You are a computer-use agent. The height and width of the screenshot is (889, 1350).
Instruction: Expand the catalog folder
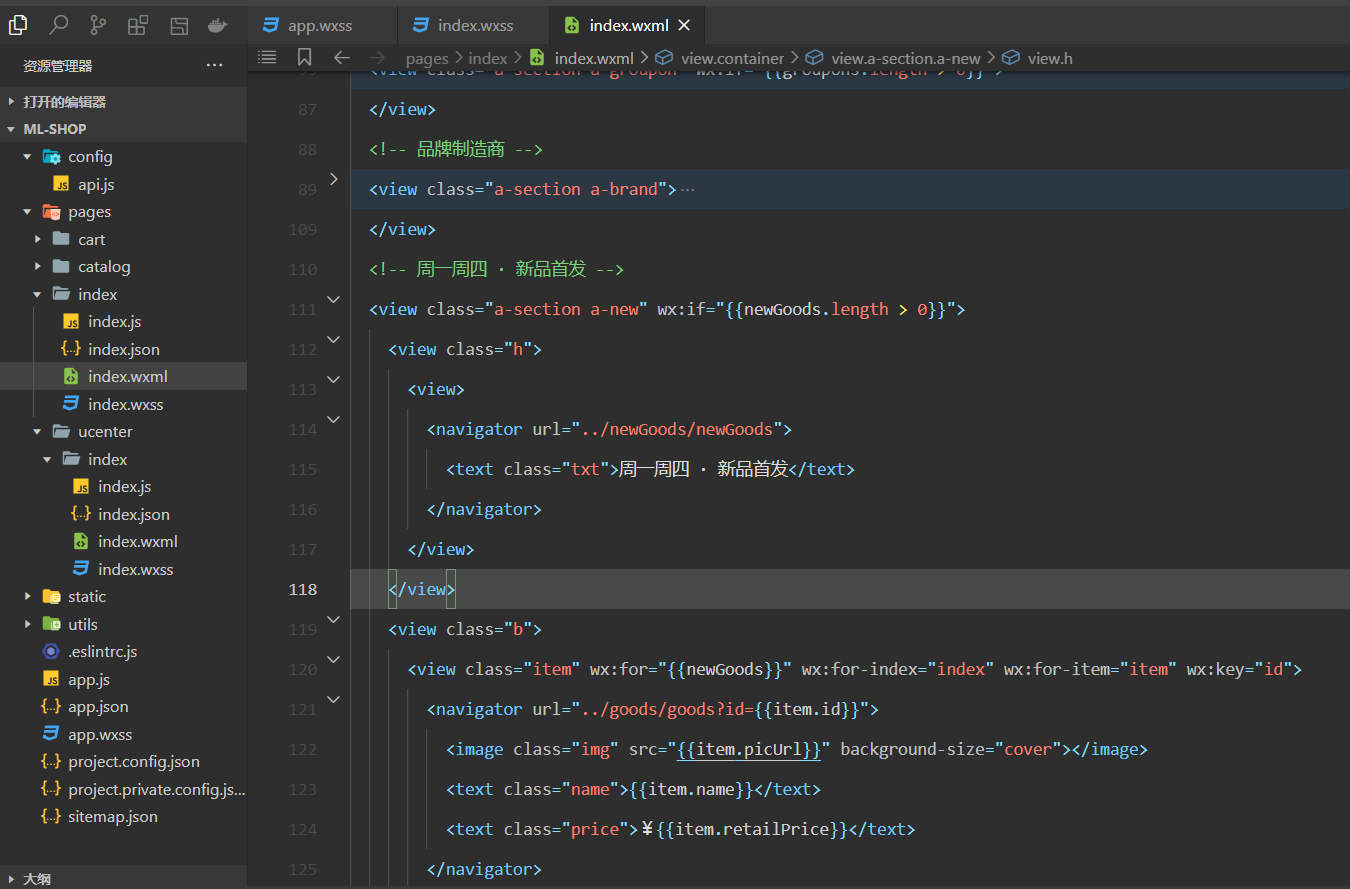(123, 267)
